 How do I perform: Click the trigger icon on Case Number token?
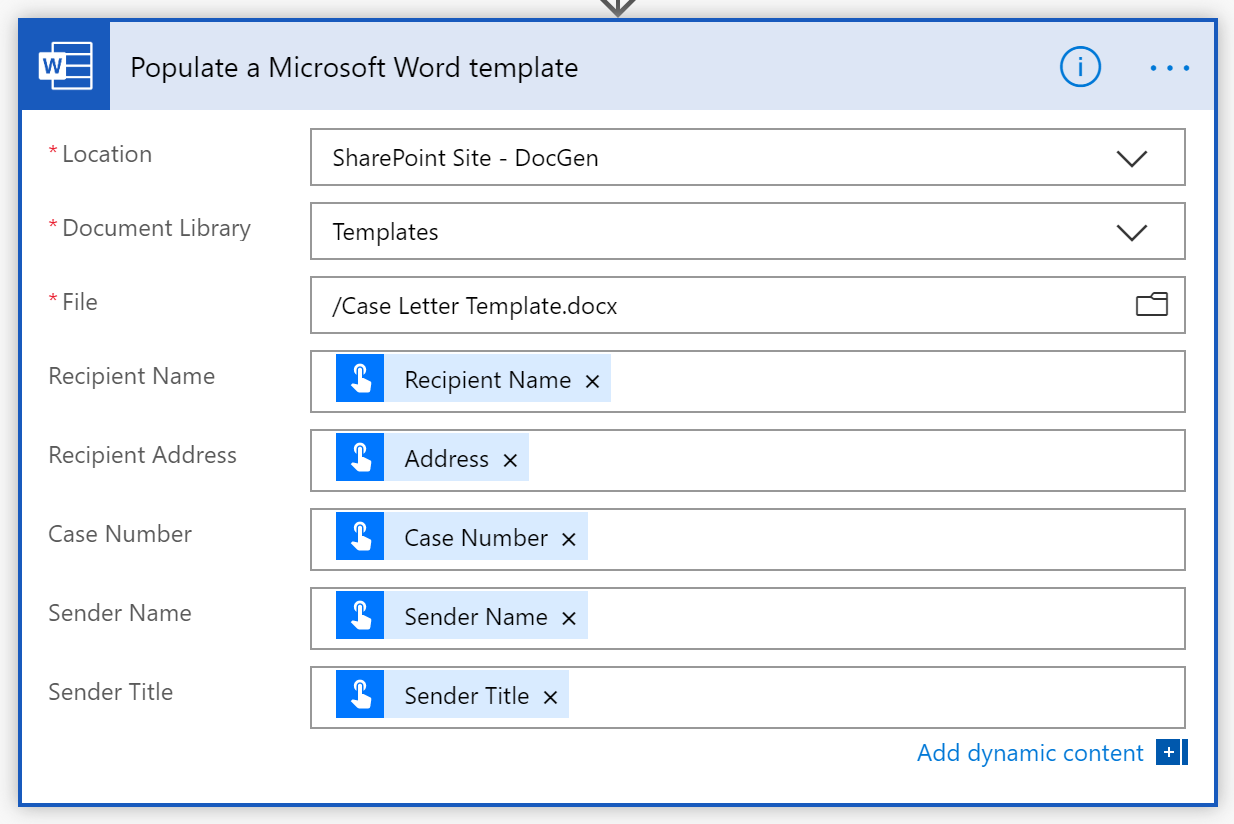point(360,537)
